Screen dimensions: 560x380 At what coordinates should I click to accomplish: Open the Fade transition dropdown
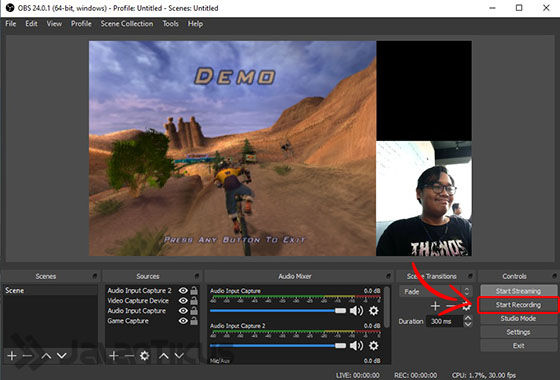[x=435, y=291]
